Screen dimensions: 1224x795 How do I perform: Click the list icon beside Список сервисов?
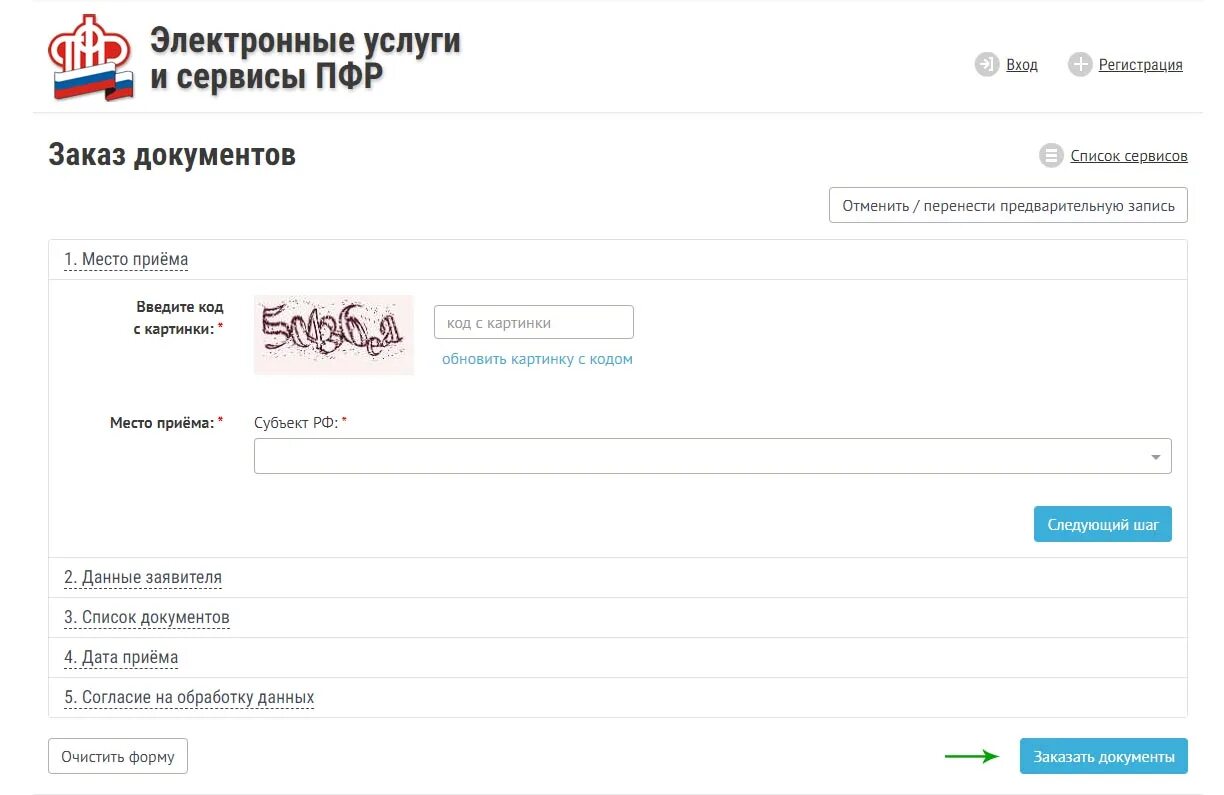[x=1051, y=156]
